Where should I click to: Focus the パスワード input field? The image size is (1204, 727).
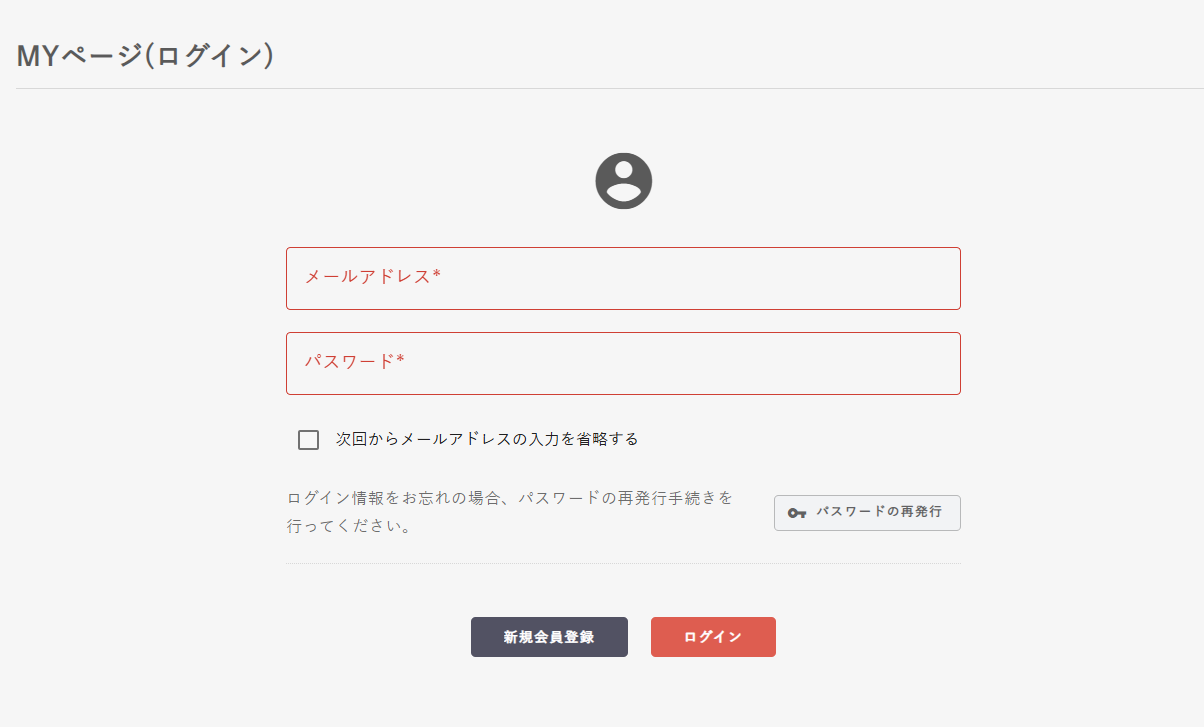click(623, 363)
